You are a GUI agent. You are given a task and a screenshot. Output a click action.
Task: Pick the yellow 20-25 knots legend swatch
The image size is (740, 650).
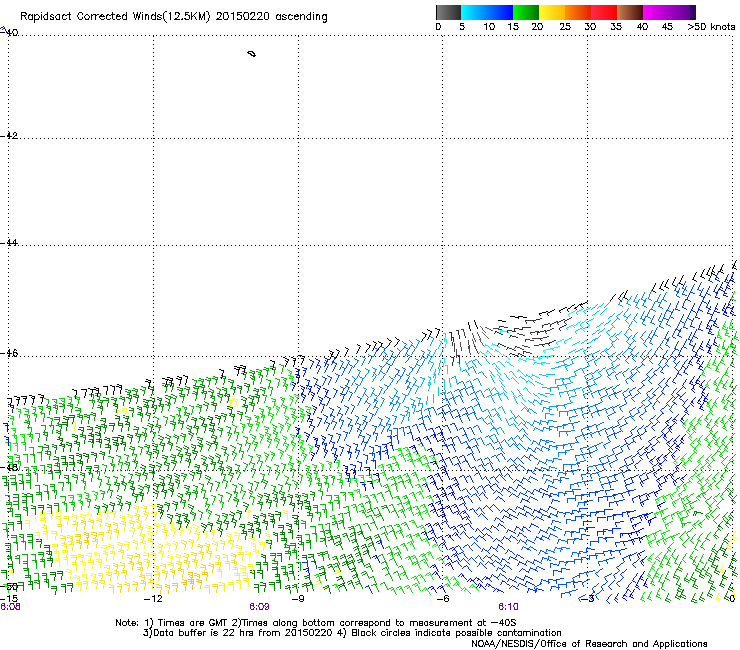(552, 12)
